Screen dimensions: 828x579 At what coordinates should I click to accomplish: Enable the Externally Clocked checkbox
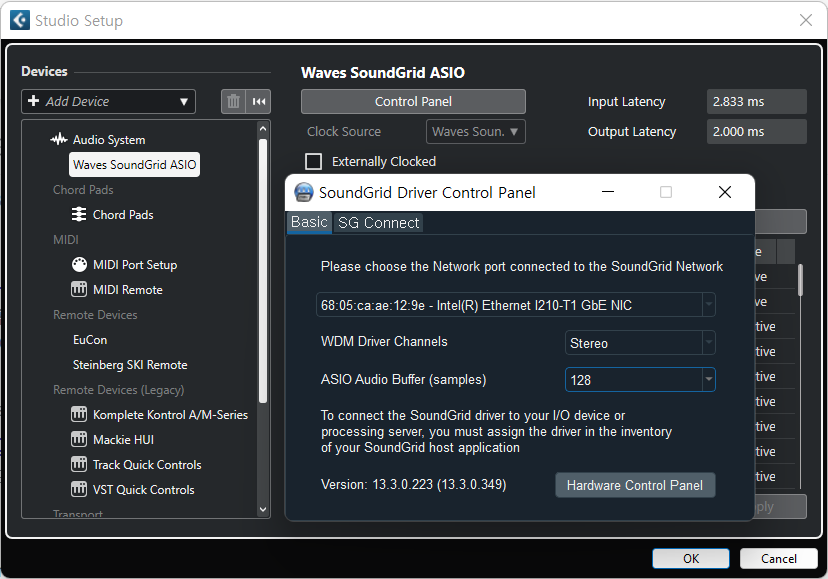pos(314,162)
